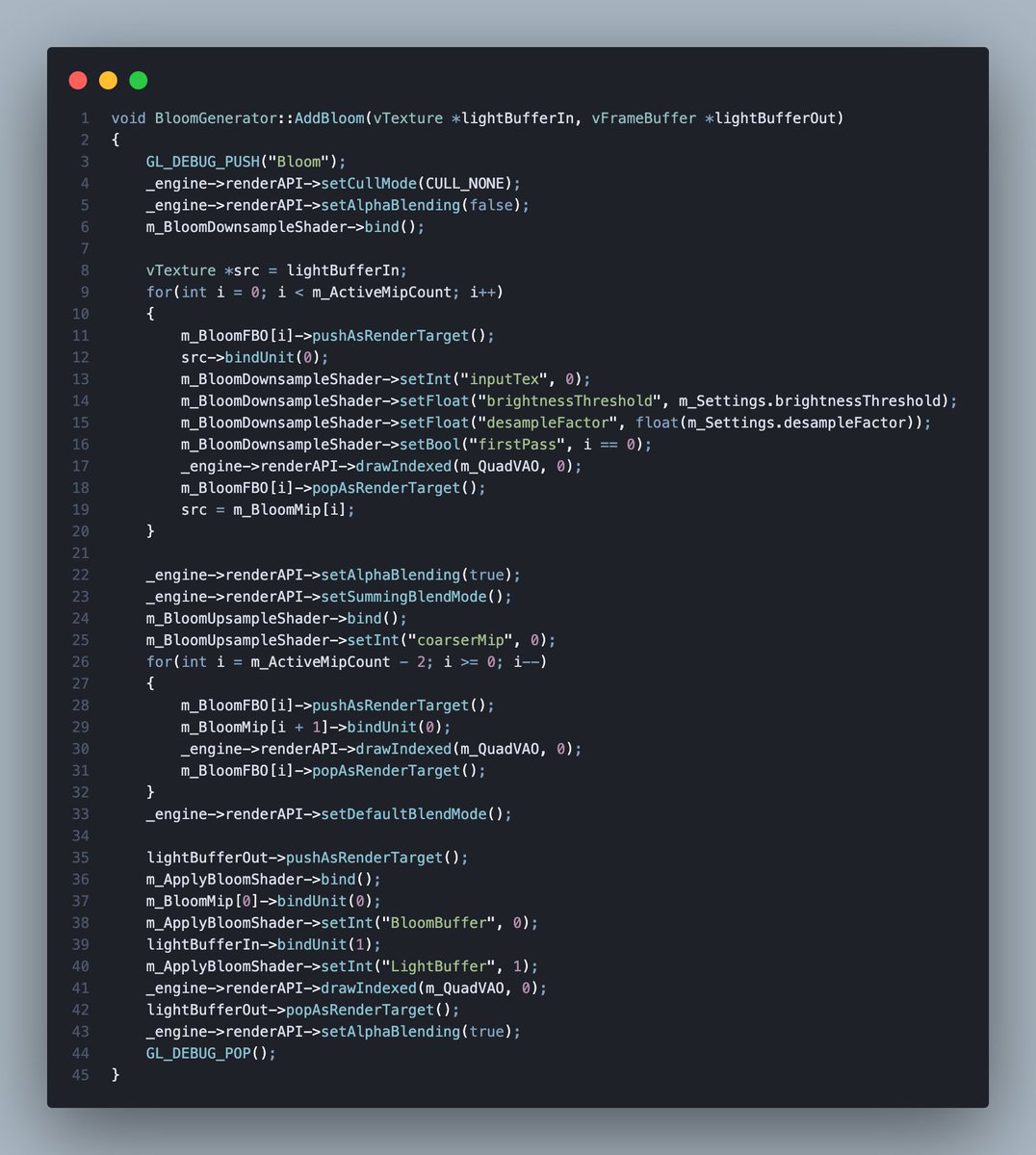Click 'pushAsRenderTarget' on line 11

(391, 336)
